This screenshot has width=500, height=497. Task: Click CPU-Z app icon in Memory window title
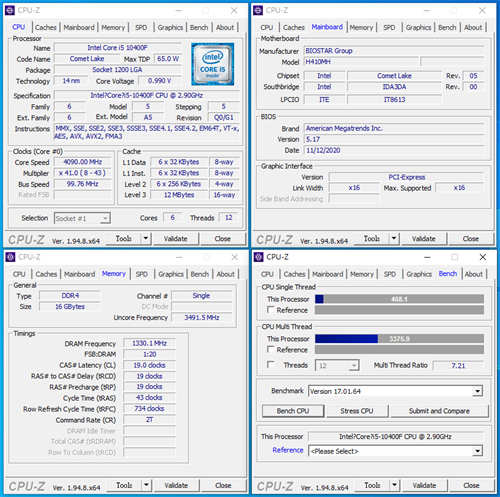(10, 257)
